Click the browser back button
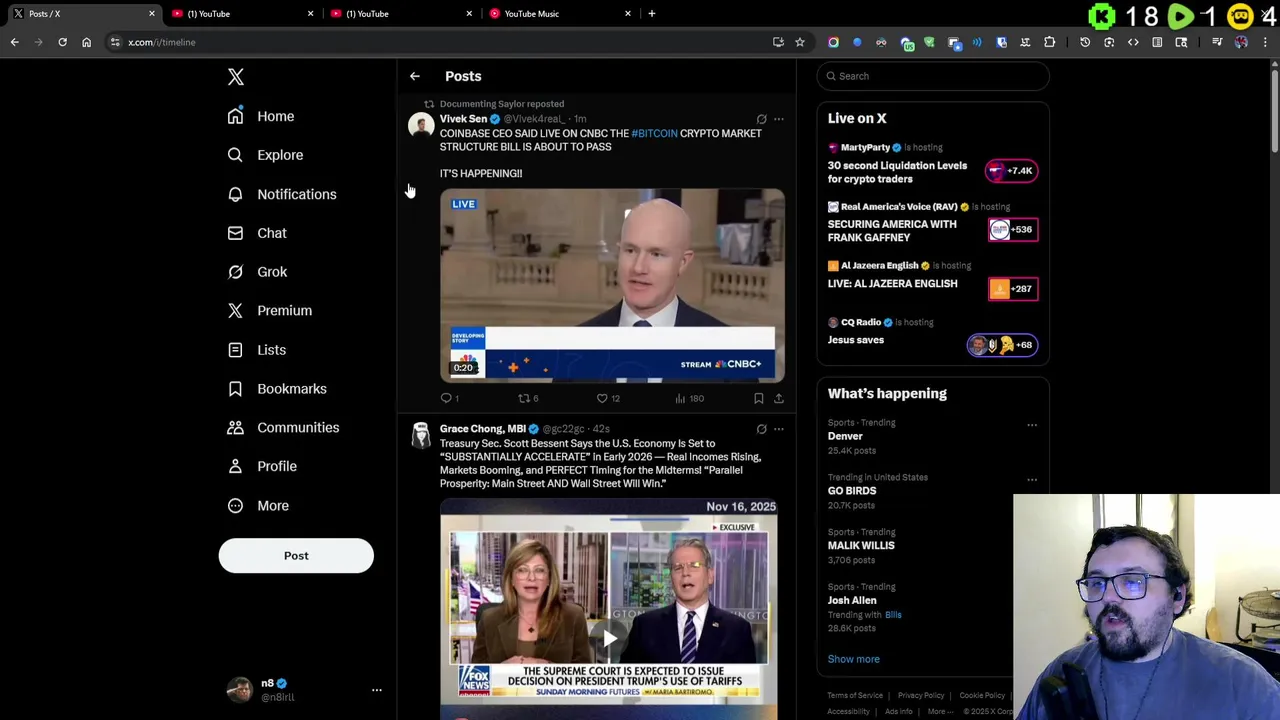1280x720 pixels. [x=14, y=42]
